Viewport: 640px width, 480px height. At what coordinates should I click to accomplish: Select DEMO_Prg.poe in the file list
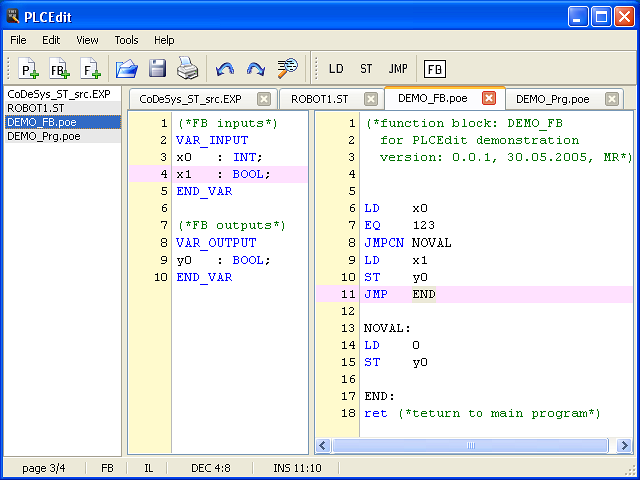coord(62,136)
